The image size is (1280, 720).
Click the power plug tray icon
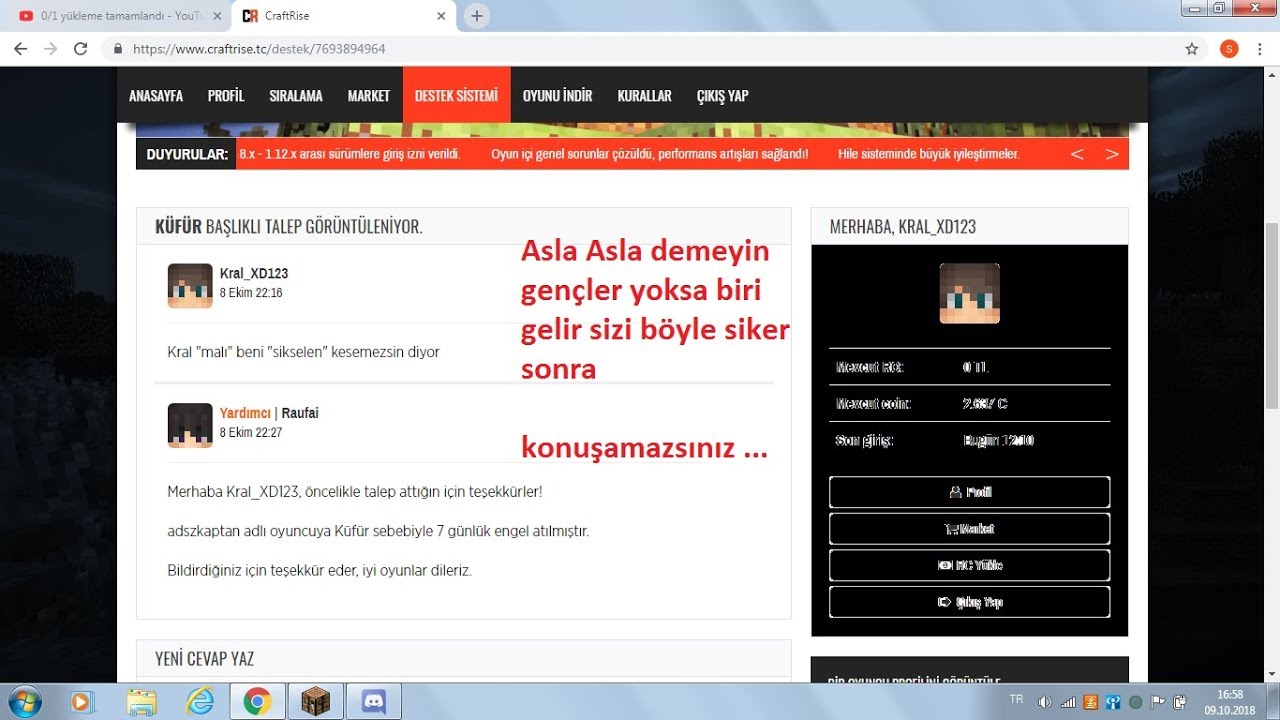[1180, 702]
